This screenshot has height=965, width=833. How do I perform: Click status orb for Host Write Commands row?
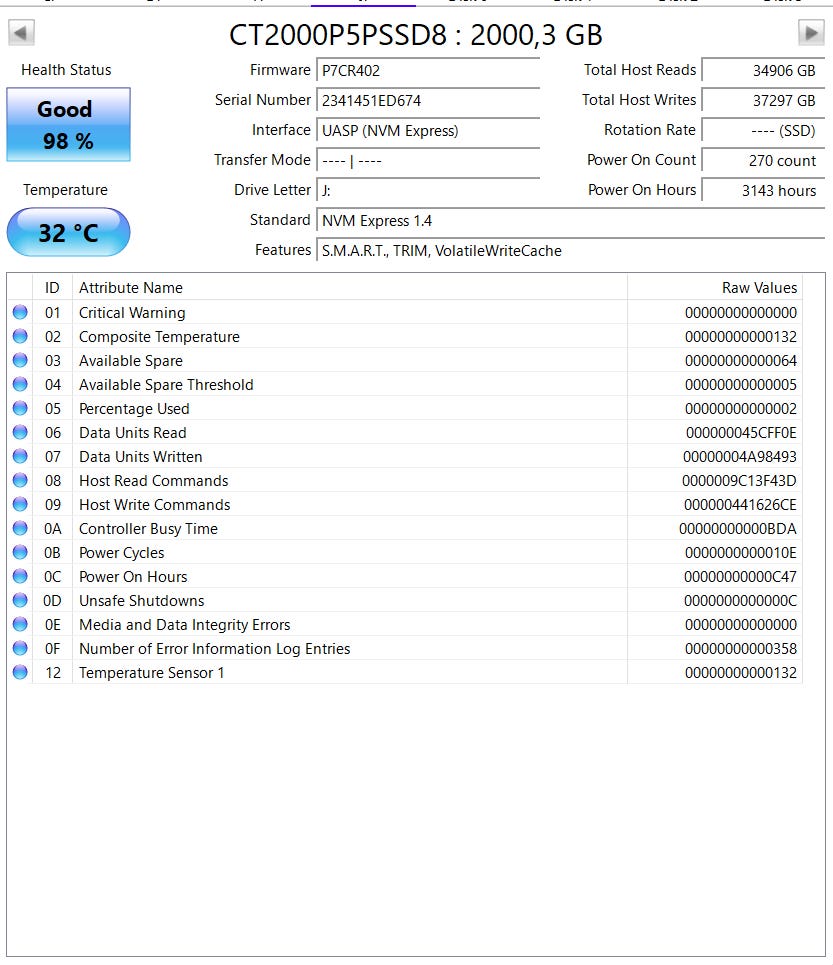tap(20, 504)
